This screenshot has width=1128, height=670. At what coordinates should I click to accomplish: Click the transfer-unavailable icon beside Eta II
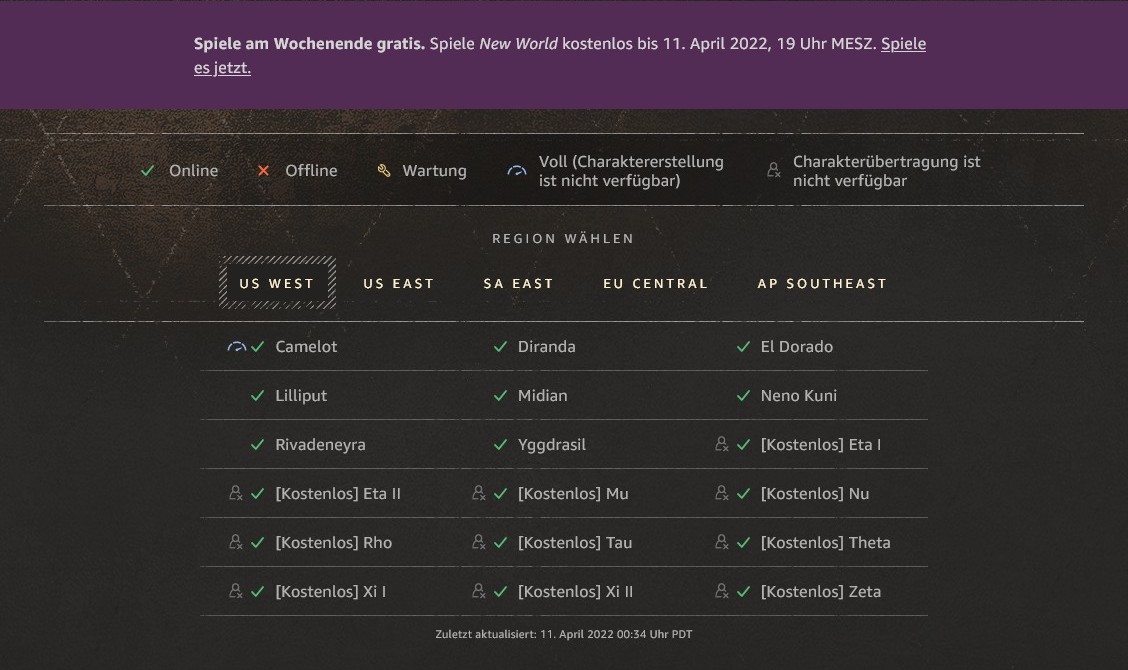pos(236,493)
